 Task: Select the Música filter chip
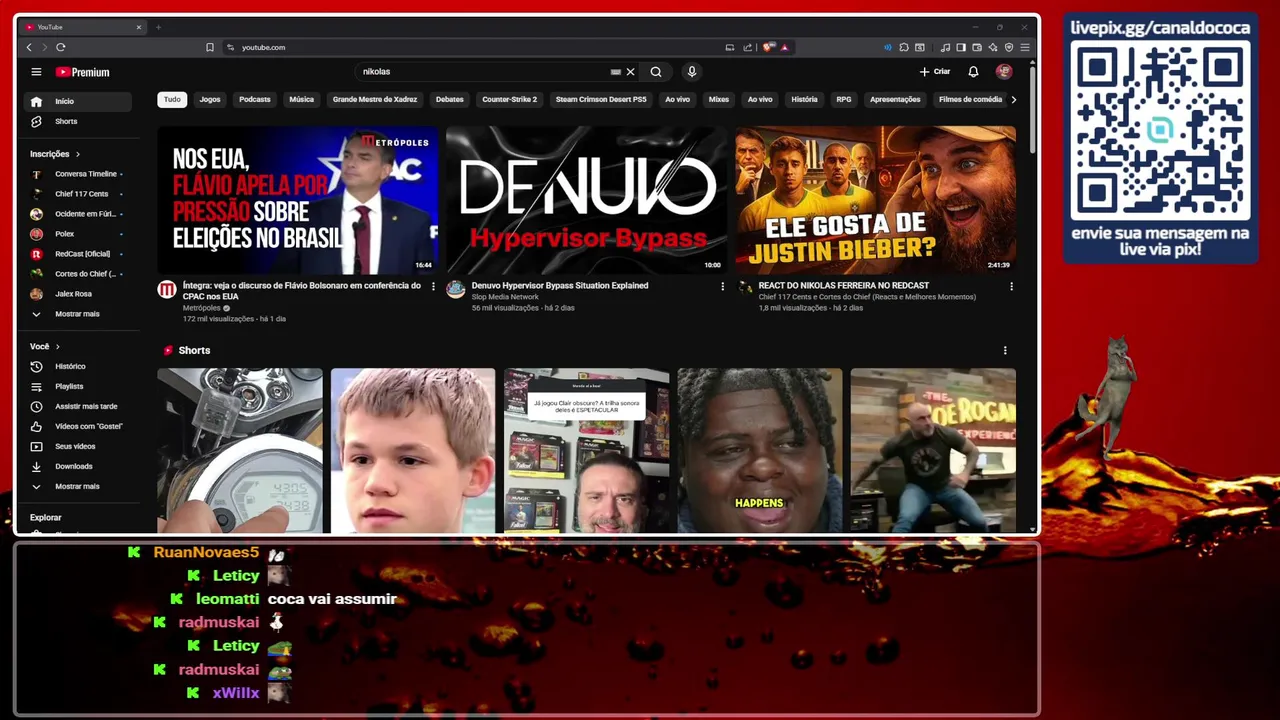(302, 99)
